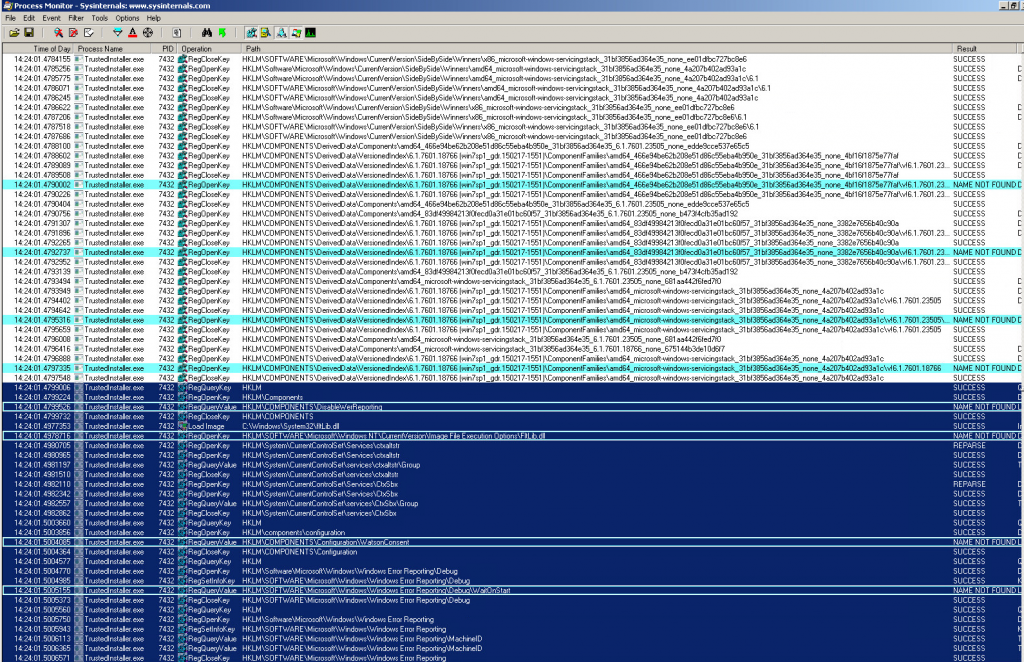
Task: Open the Tools menu
Action: [x=100, y=17]
